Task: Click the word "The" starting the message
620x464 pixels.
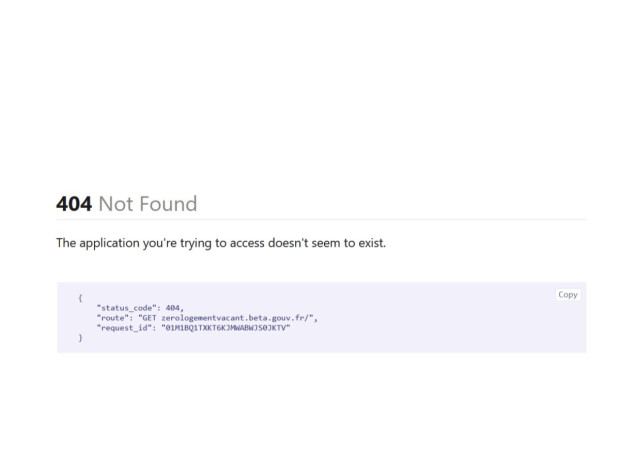Action: 66,243
